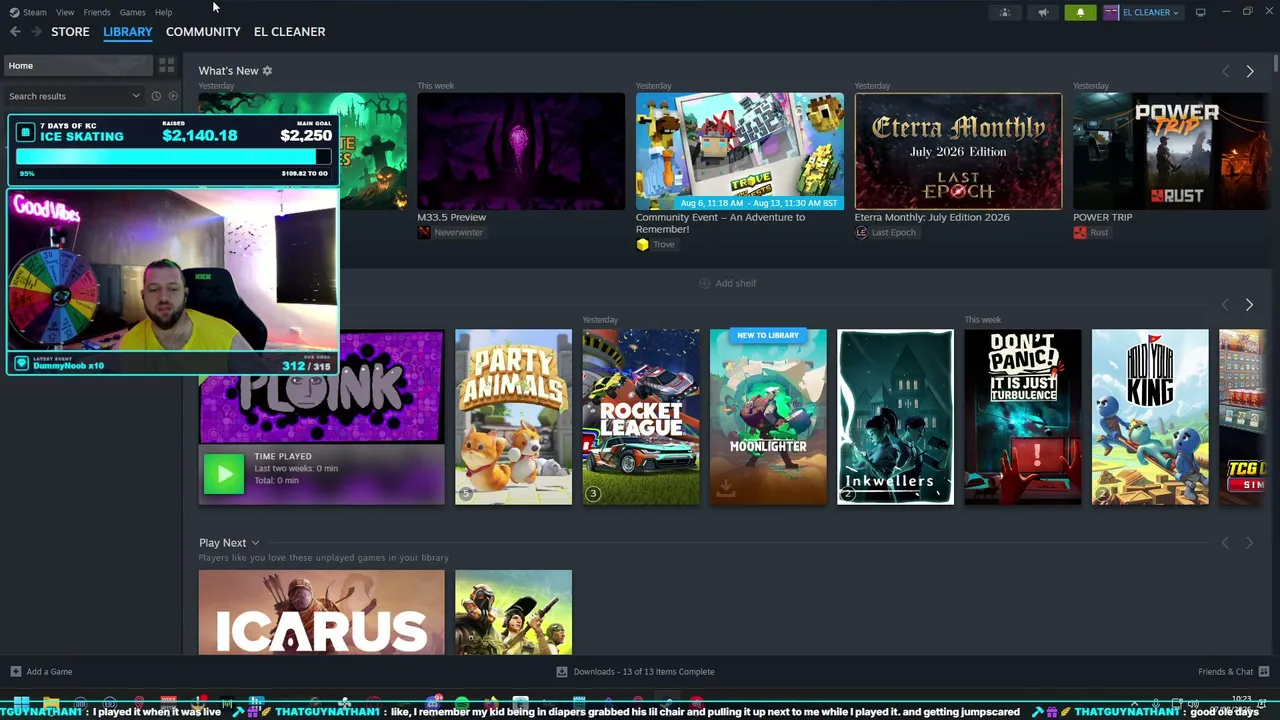The height and width of the screenshot is (720, 1280).
Task: Sort library by recent with clock icon
Action: pyautogui.click(x=156, y=96)
